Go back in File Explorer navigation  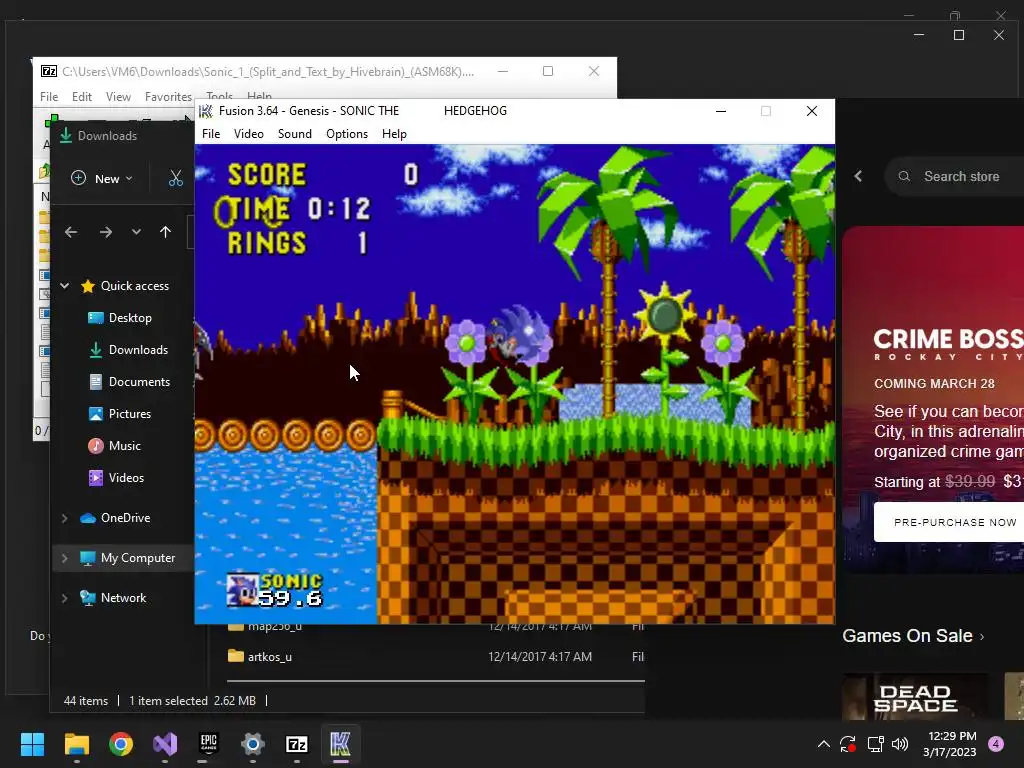(71, 232)
